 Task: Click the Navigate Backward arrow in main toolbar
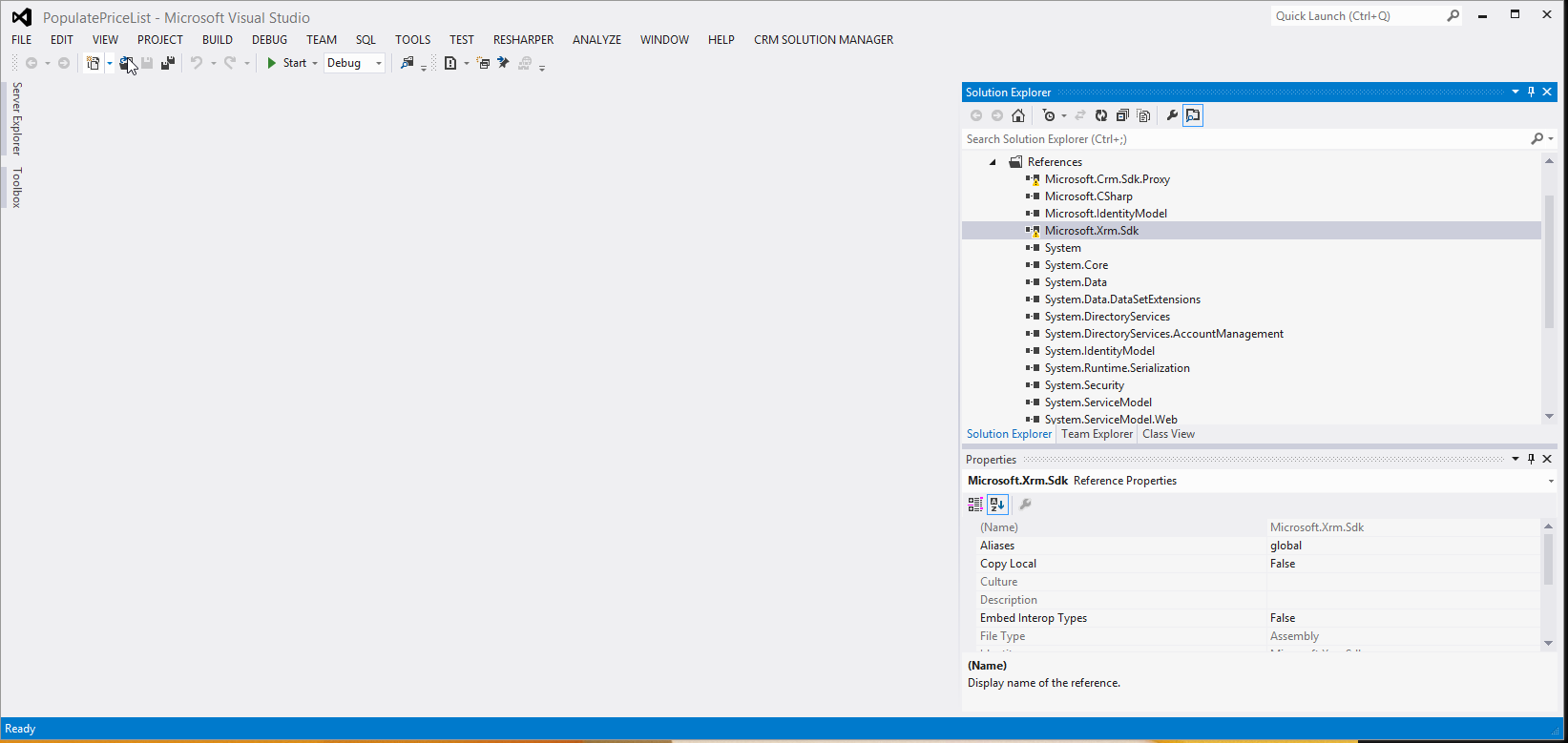click(31, 63)
